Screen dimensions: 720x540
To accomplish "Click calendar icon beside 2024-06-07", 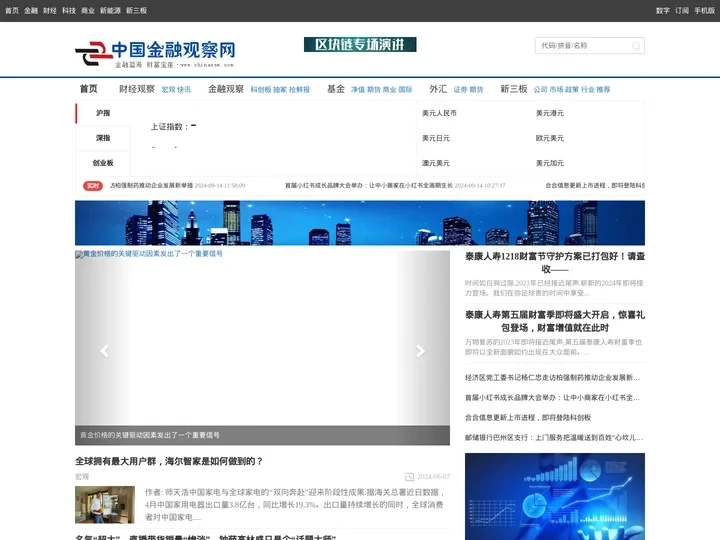I will click(409, 477).
